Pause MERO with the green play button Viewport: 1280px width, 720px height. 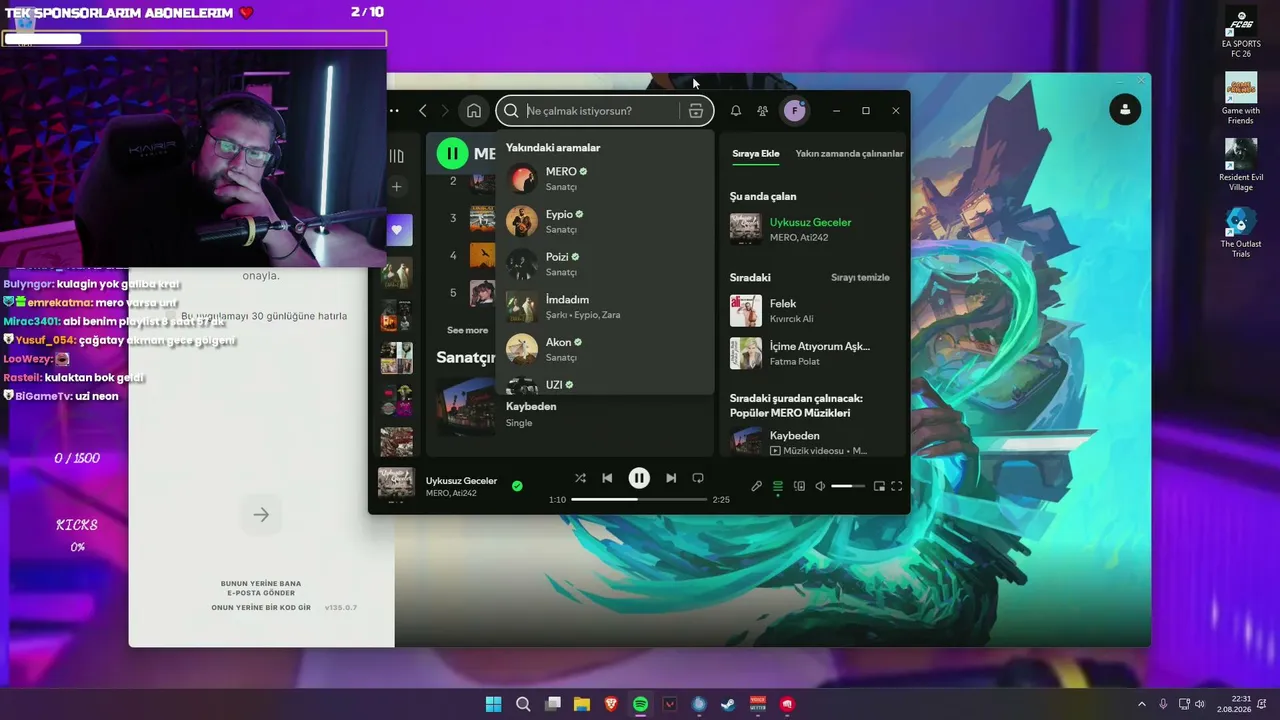[x=452, y=153]
